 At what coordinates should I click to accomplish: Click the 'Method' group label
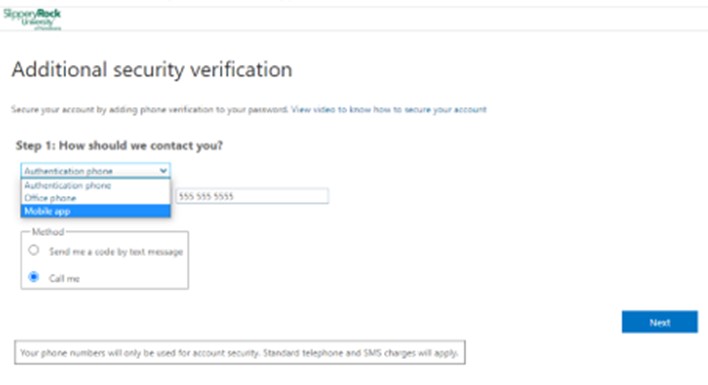(x=48, y=232)
